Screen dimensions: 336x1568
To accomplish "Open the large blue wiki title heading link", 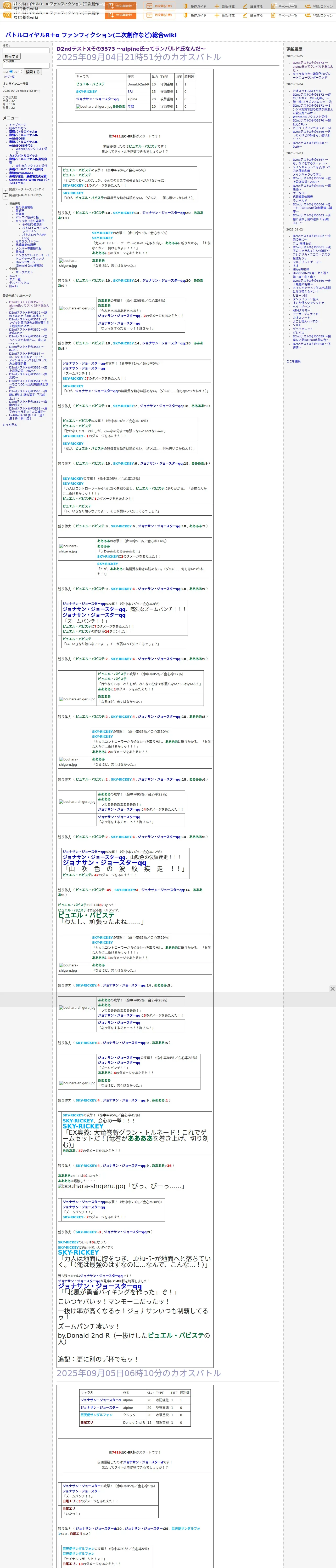I will 91,35.
